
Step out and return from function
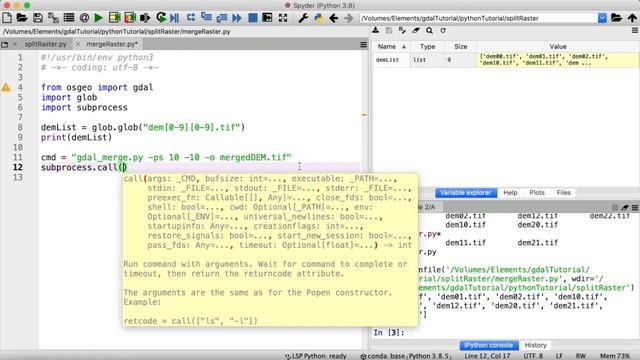tap(222, 18)
